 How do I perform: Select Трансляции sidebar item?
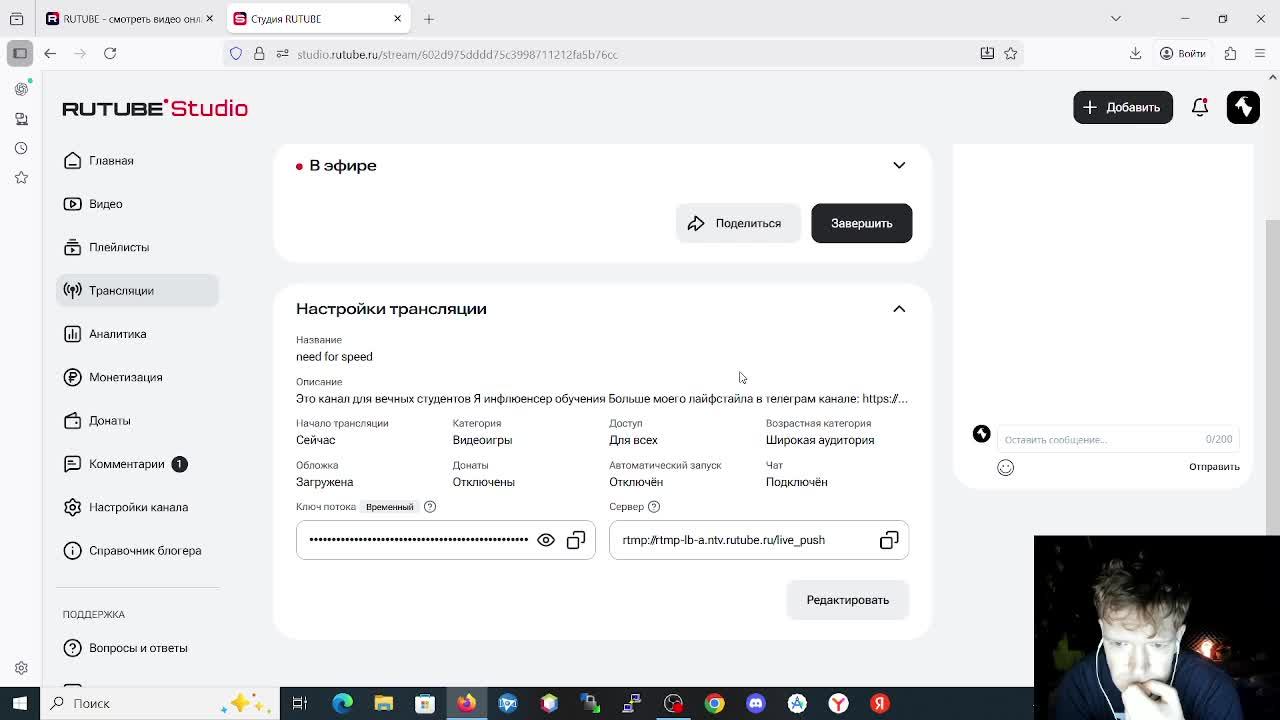(137, 290)
